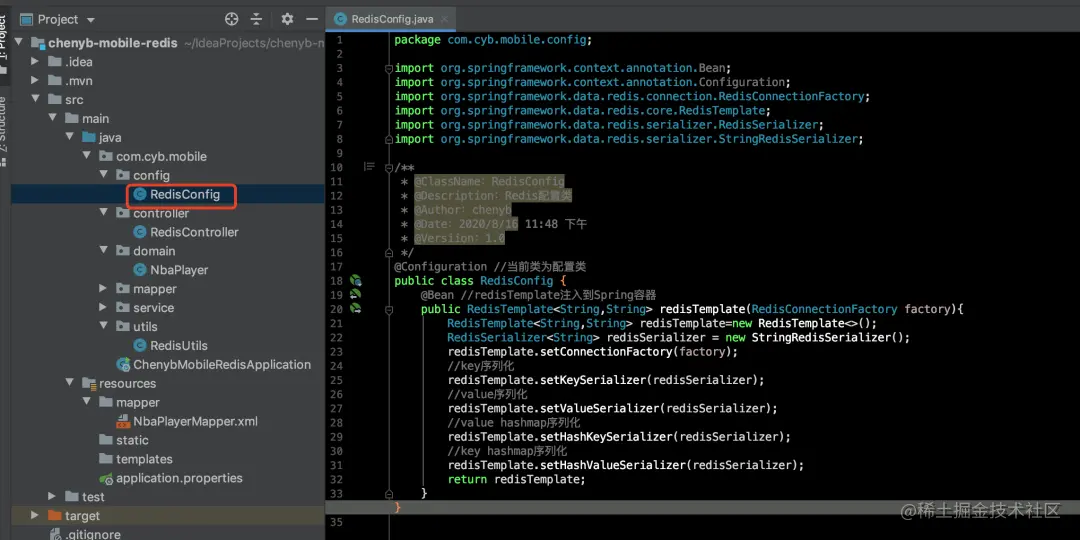Click Spring bean gutter icon at line 19
1080x540 pixels.
pyautogui.click(x=355, y=294)
